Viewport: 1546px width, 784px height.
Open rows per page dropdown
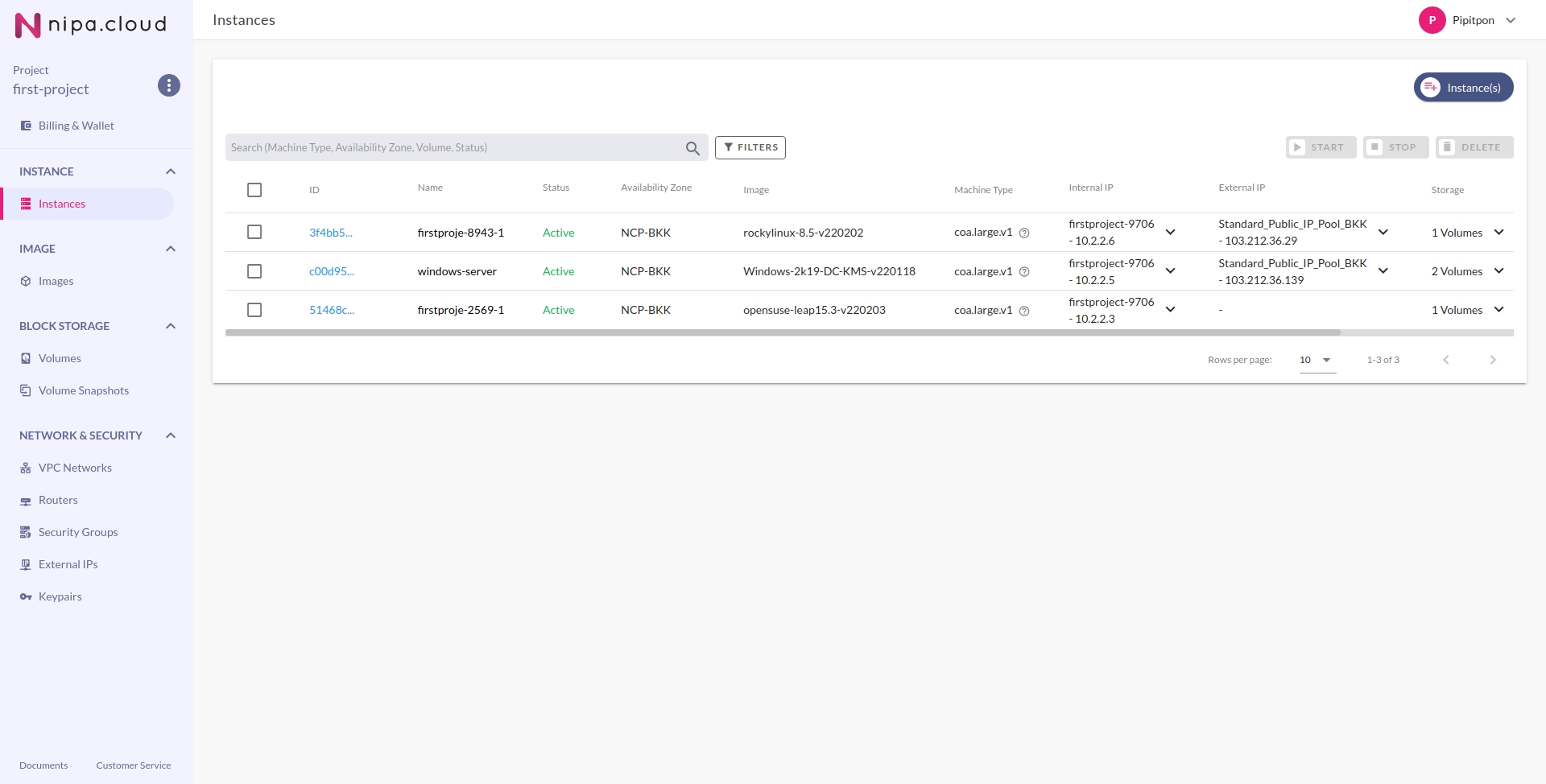(1317, 360)
